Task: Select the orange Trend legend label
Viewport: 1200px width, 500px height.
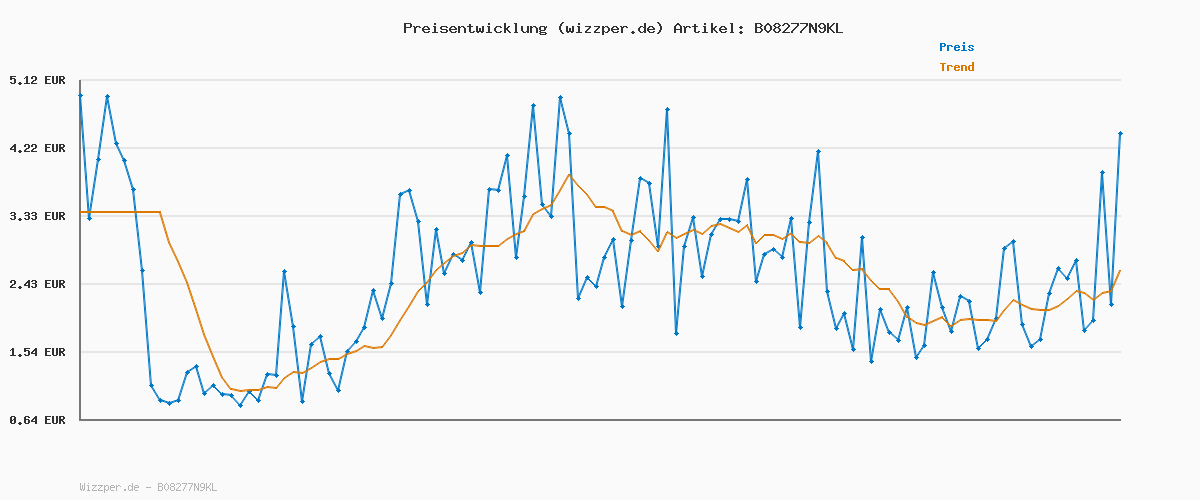Action: [x=956, y=67]
